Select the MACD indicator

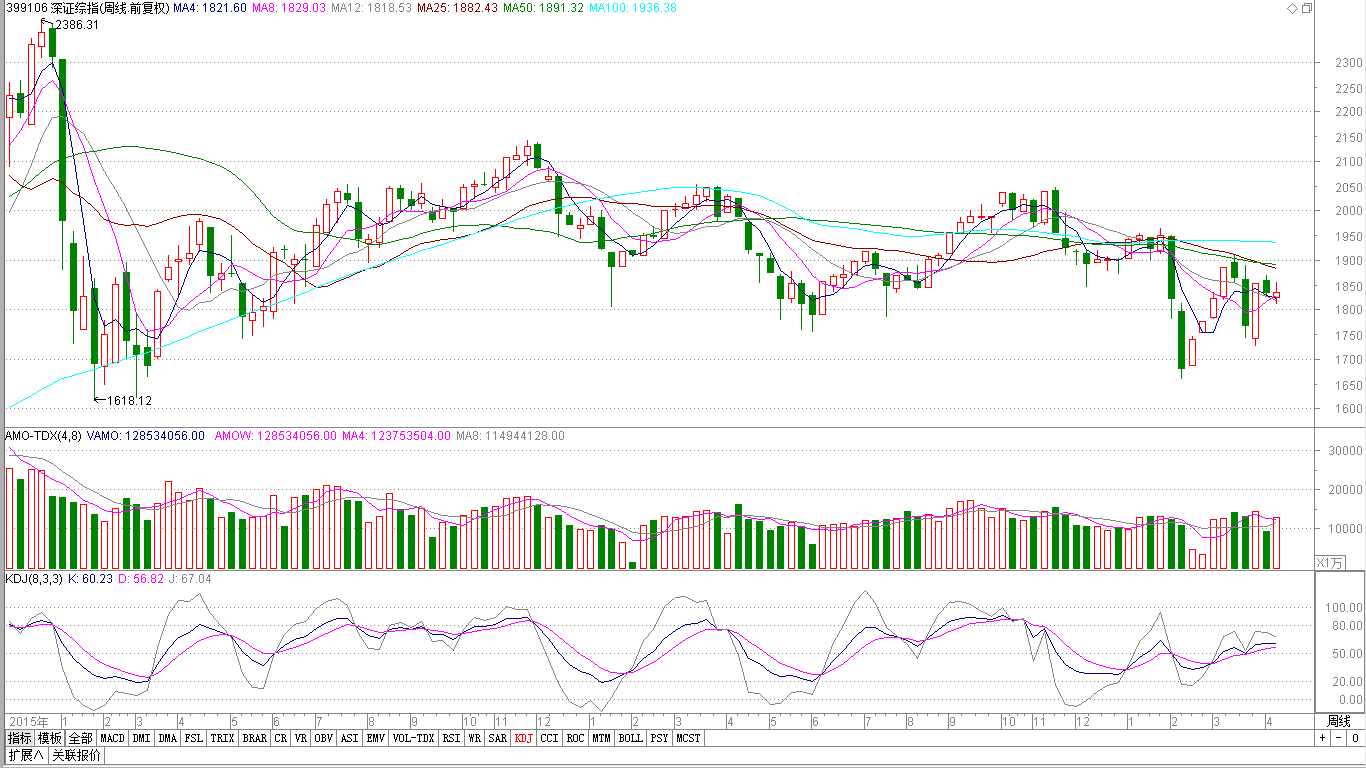[x=113, y=738]
